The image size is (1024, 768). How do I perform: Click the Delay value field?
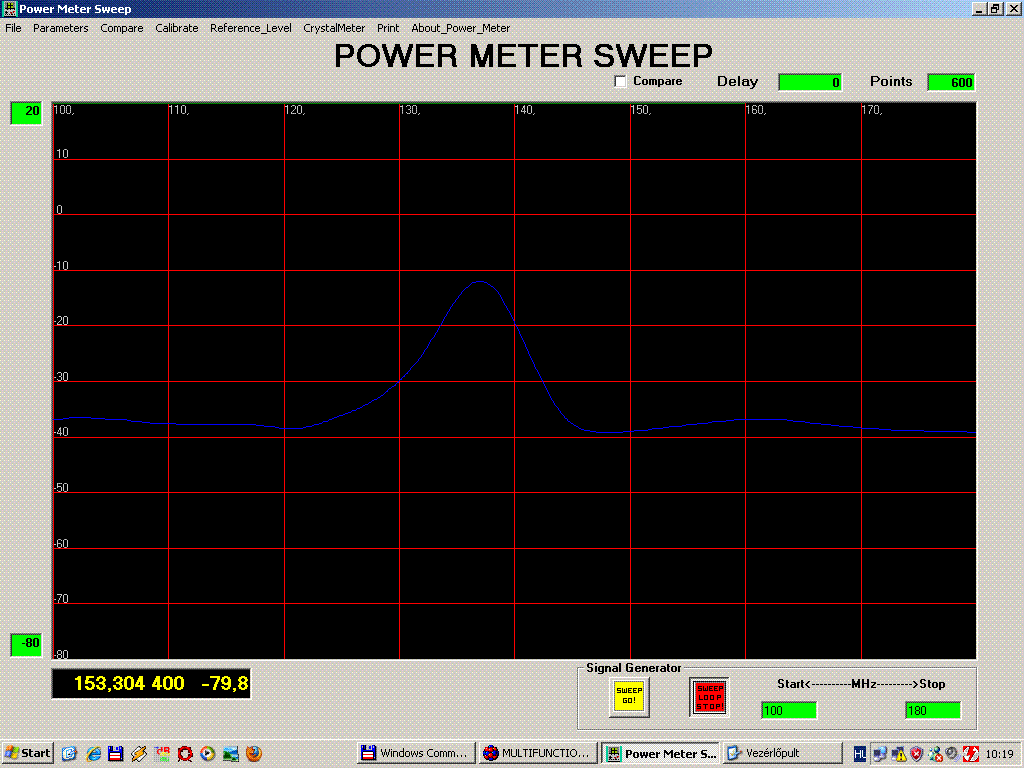coord(810,82)
